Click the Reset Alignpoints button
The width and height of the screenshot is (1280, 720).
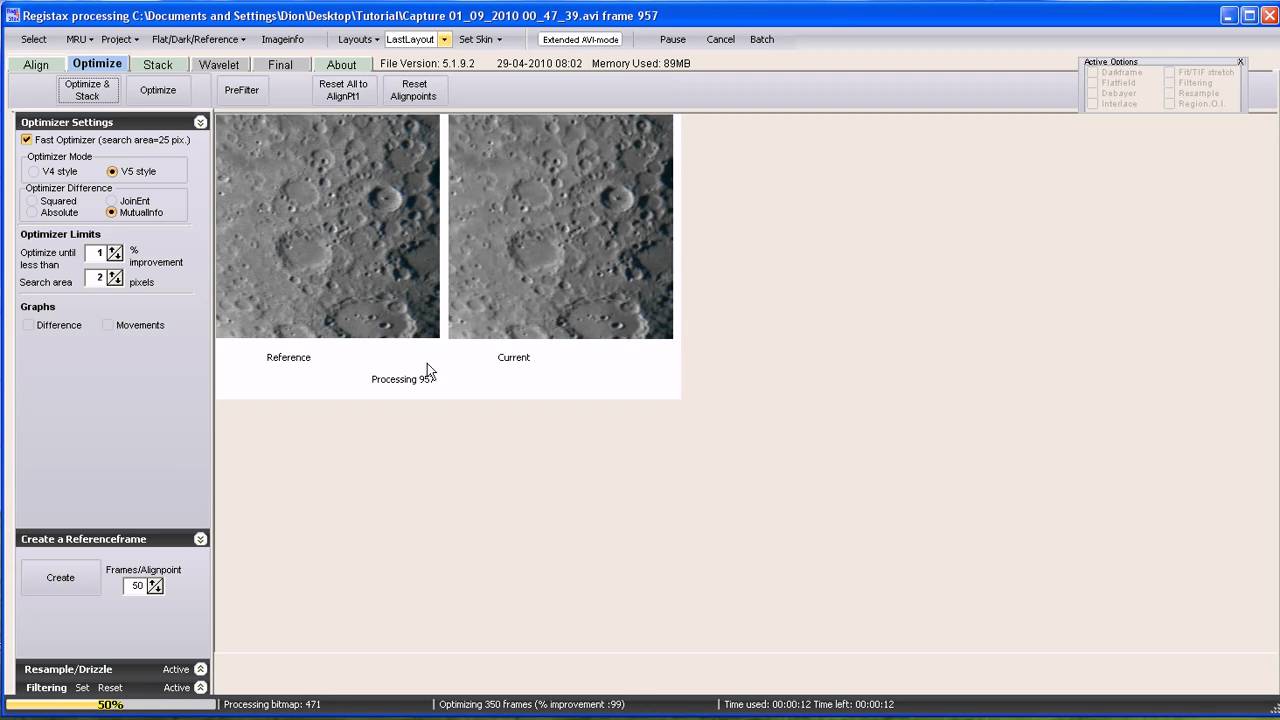[414, 90]
